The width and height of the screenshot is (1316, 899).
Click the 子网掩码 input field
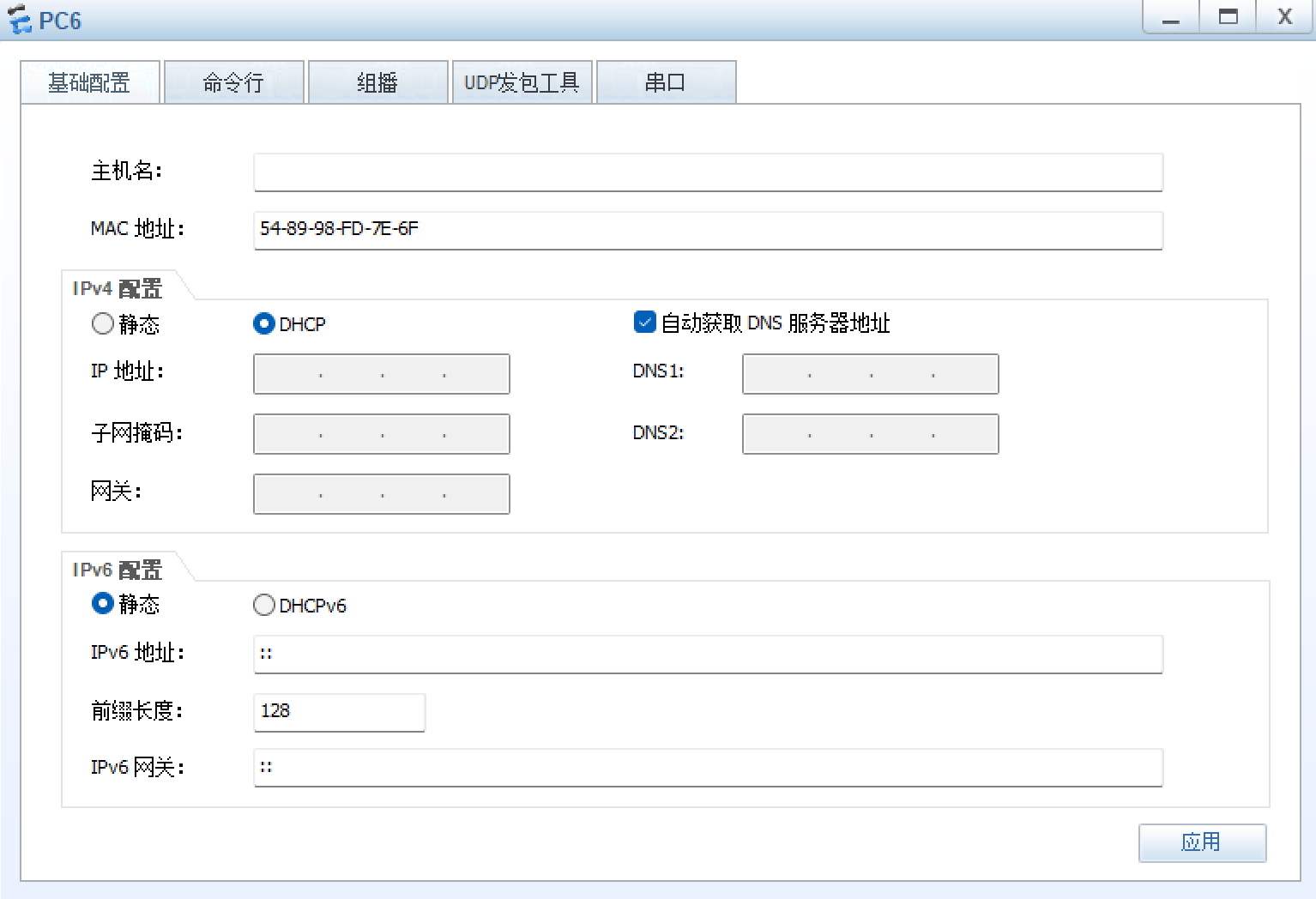point(381,434)
